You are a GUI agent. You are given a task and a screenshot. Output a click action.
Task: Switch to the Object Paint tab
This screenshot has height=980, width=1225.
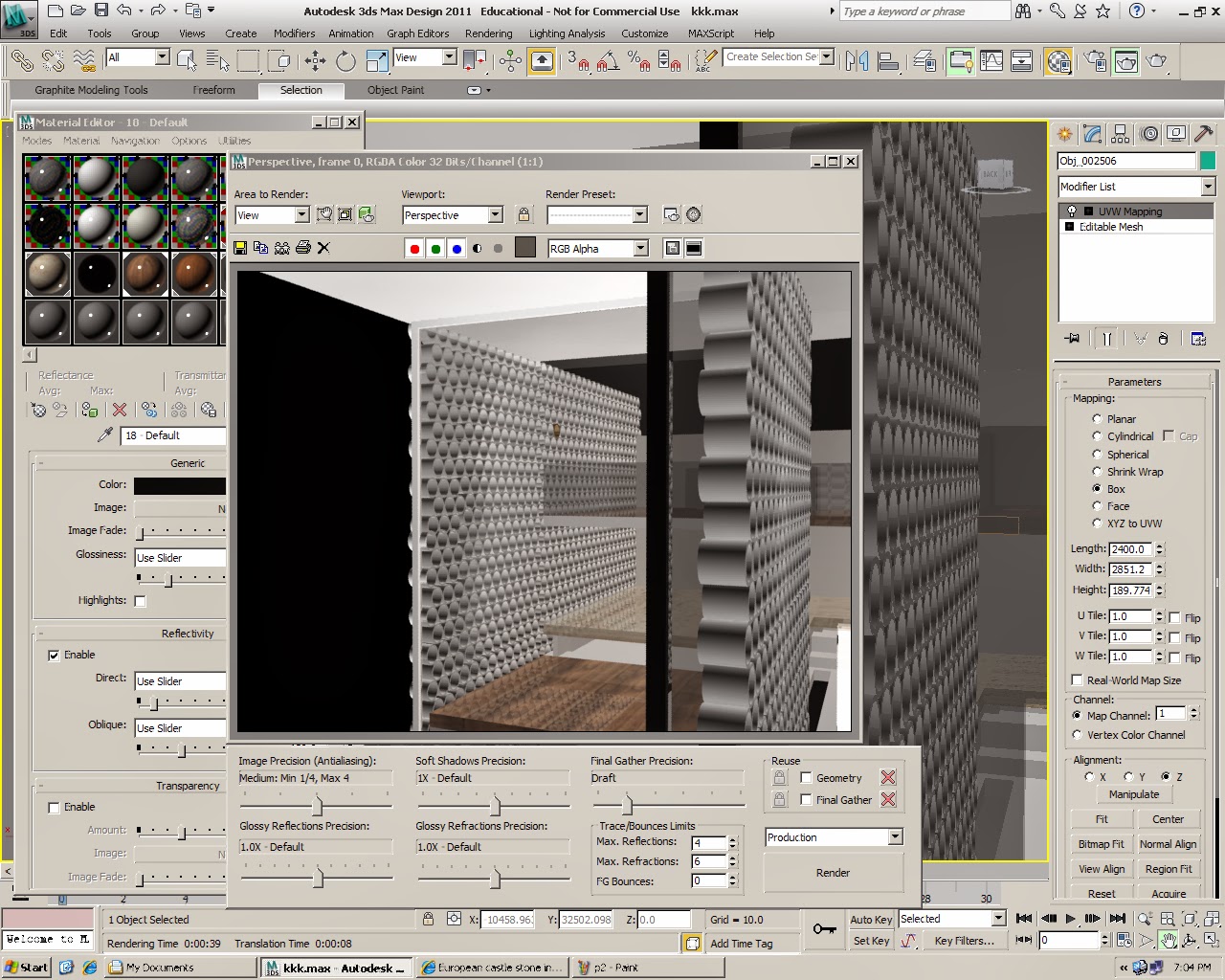click(x=395, y=90)
